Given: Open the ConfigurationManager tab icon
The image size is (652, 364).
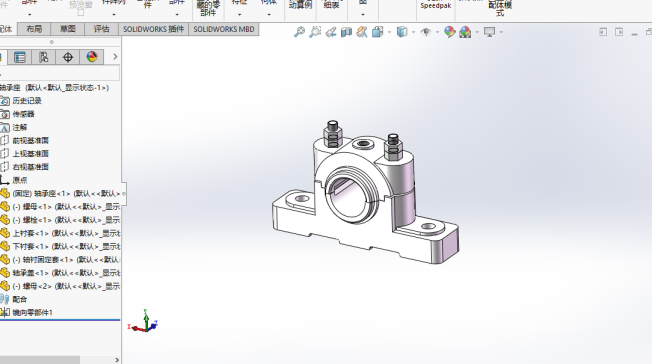Looking at the screenshot, I should point(43,57).
